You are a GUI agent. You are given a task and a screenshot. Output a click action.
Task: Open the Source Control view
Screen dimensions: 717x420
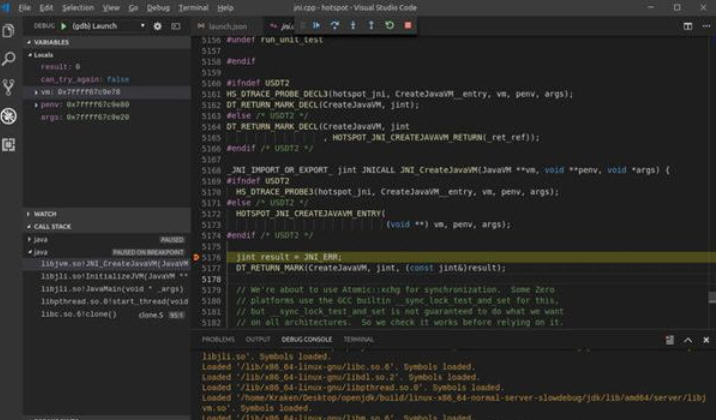(9, 87)
